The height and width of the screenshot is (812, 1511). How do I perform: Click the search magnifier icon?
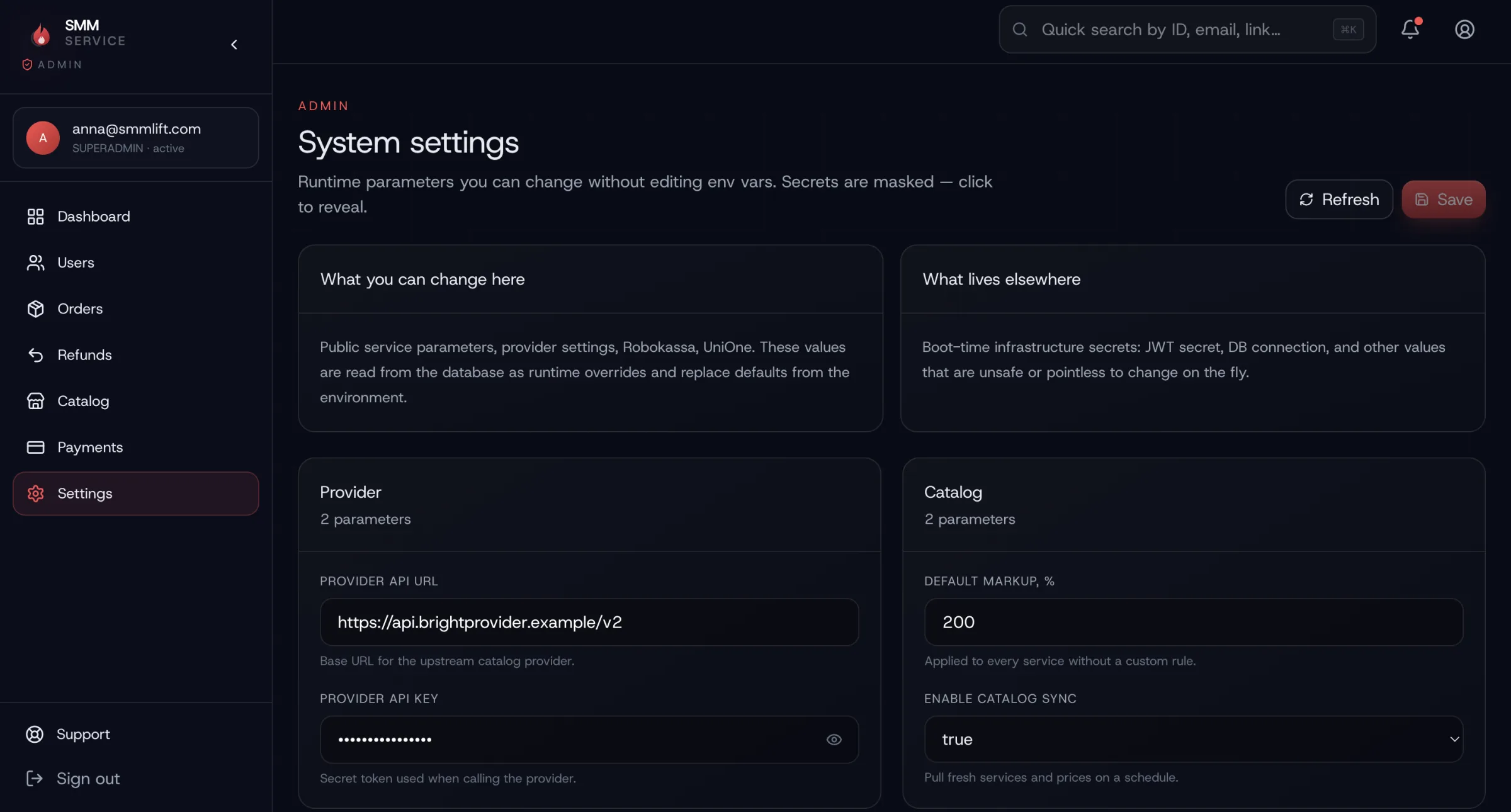[1020, 30]
